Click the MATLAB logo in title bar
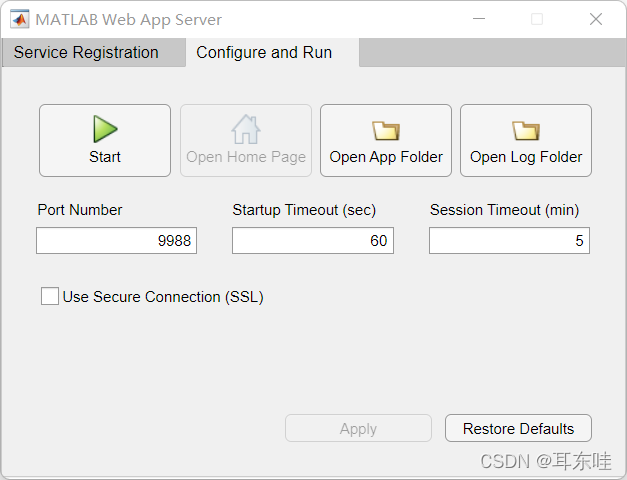The image size is (627, 480). [x=19, y=19]
